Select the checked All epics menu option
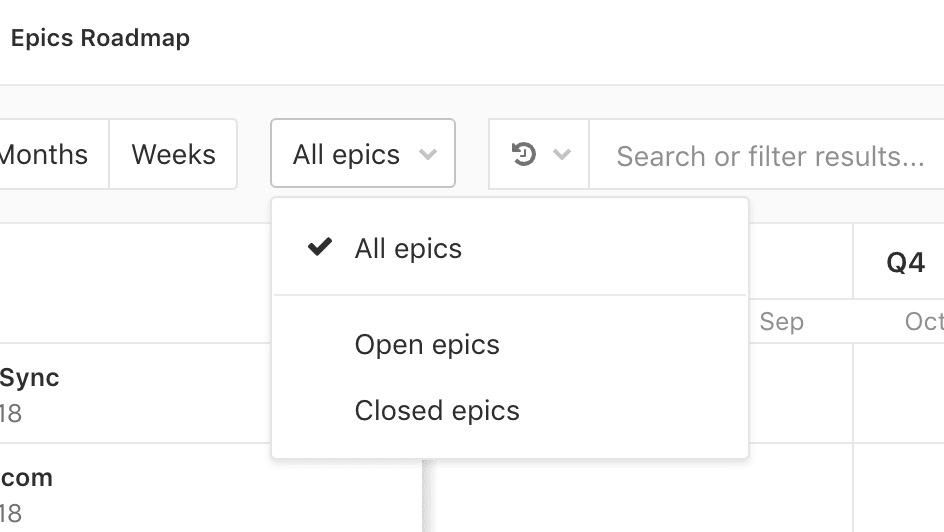 coord(510,248)
